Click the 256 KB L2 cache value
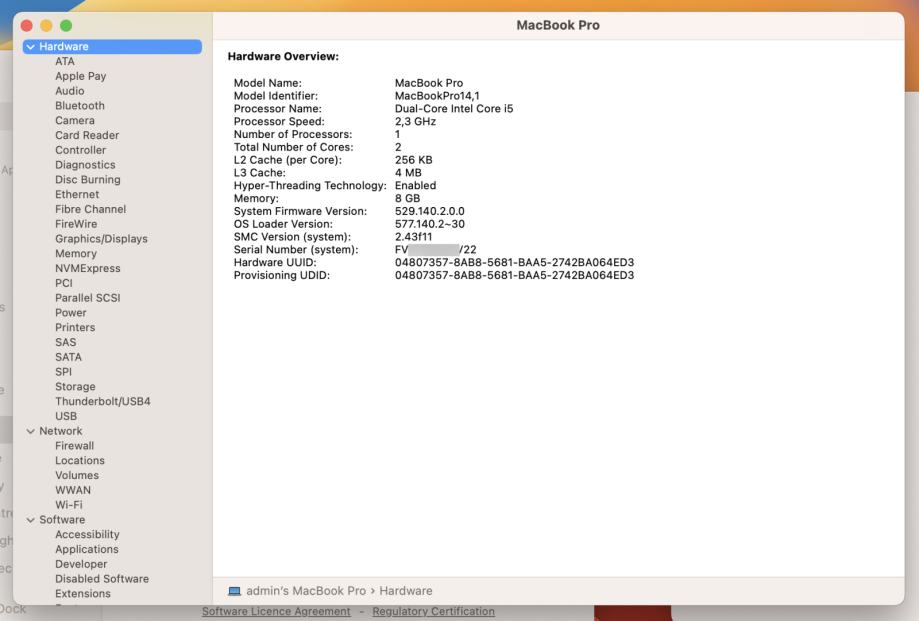The image size is (919, 621). [x=413, y=160]
